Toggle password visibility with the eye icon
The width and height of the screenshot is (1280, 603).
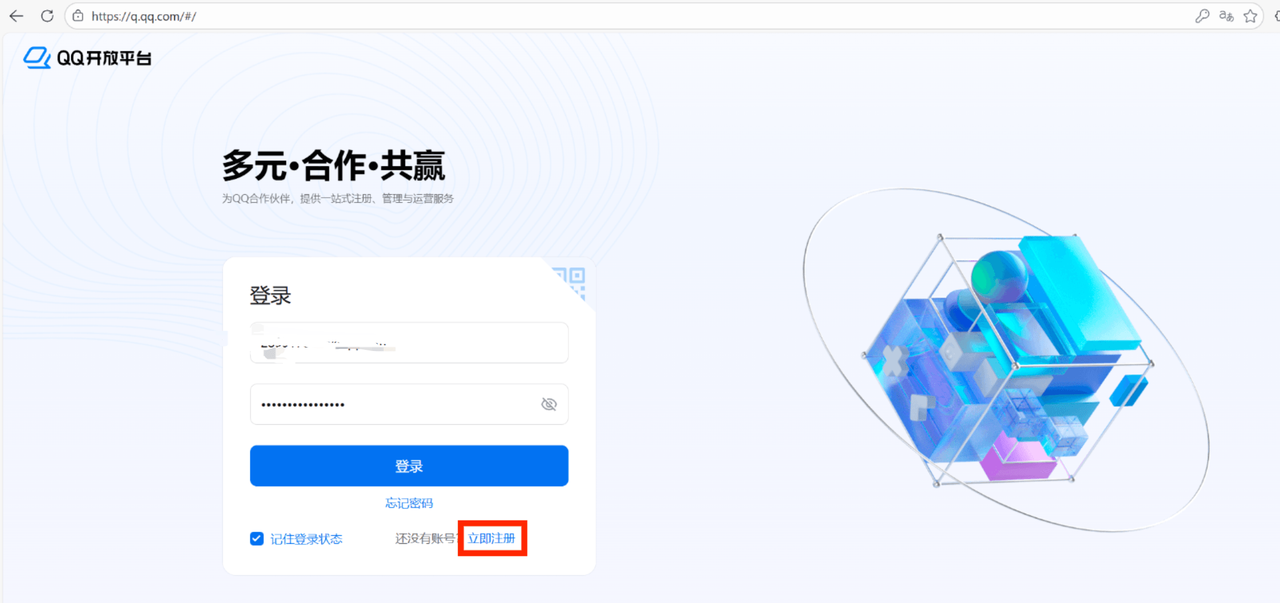tap(548, 404)
